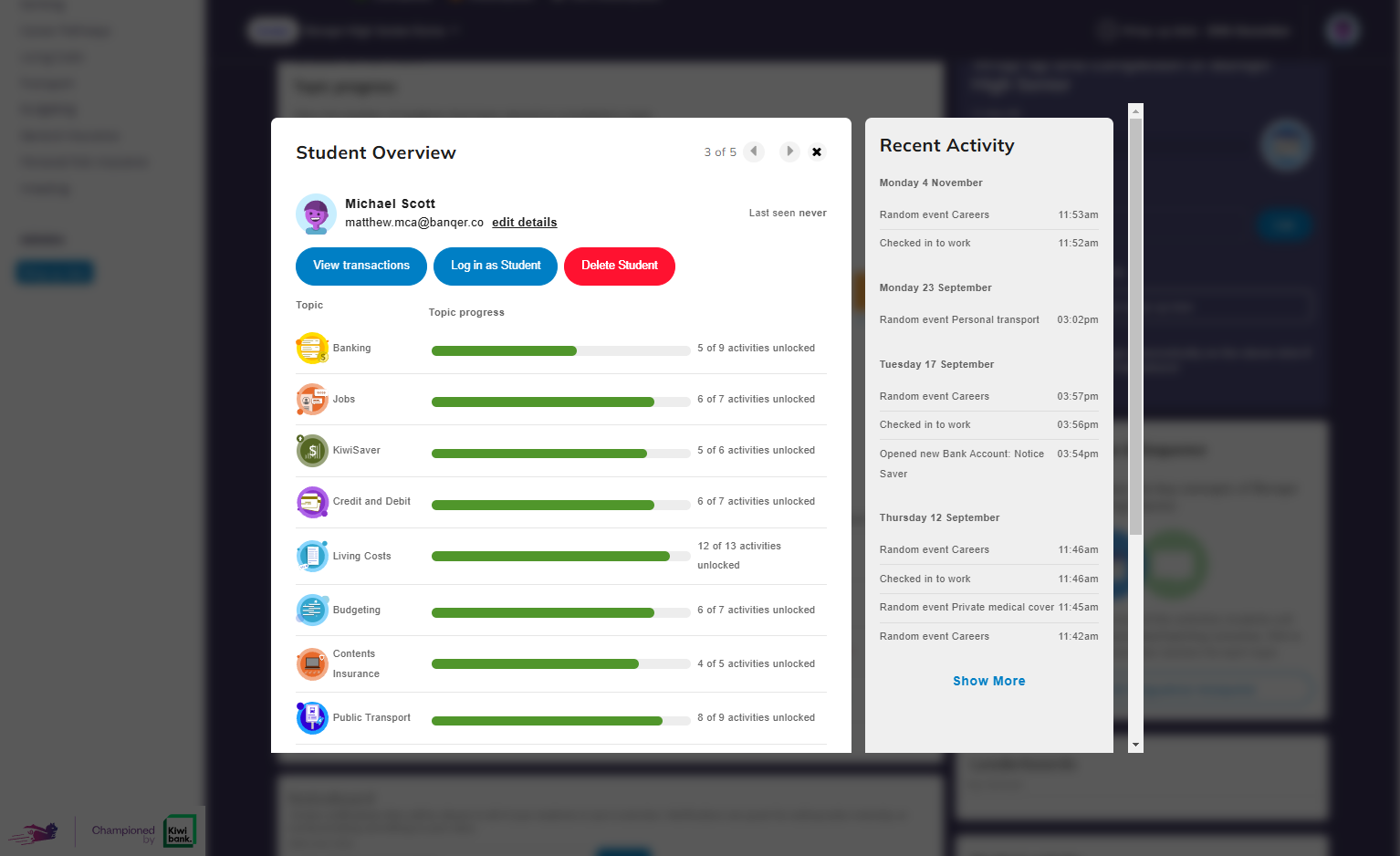Image resolution: width=1400 pixels, height=856 pixels.
Task: Click the Recent Activity scrollbar thumb
Action: (x=1135, y=327)
